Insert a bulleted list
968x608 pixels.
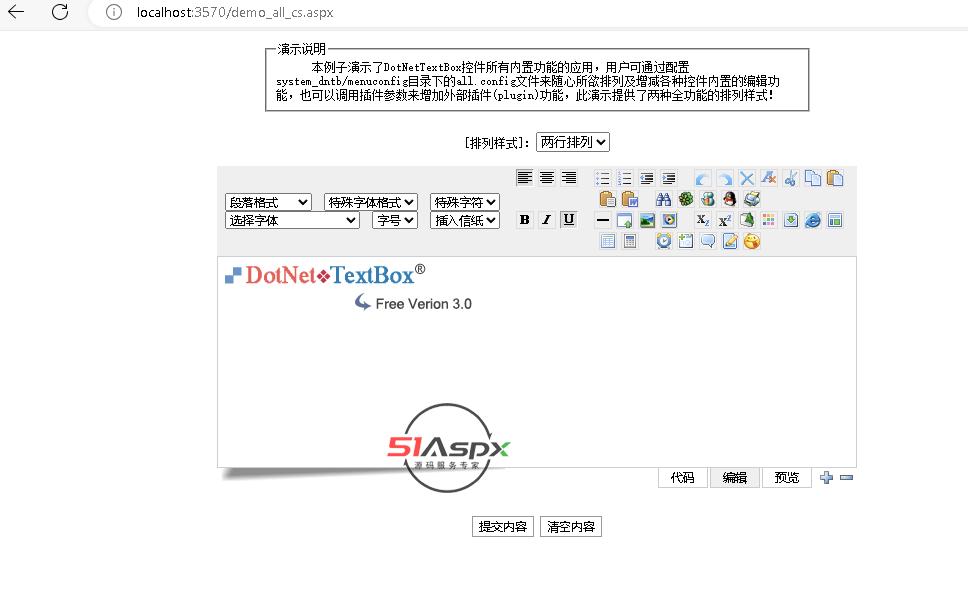pos(603,178)
